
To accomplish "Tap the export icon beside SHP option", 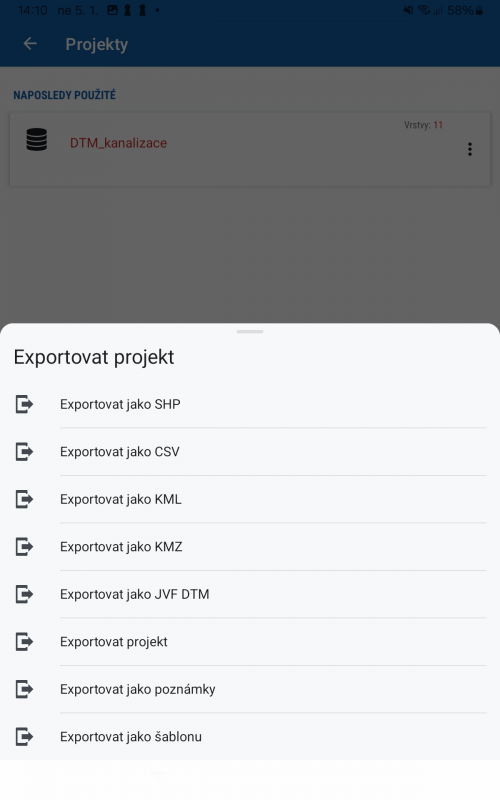I will [24, 404].
